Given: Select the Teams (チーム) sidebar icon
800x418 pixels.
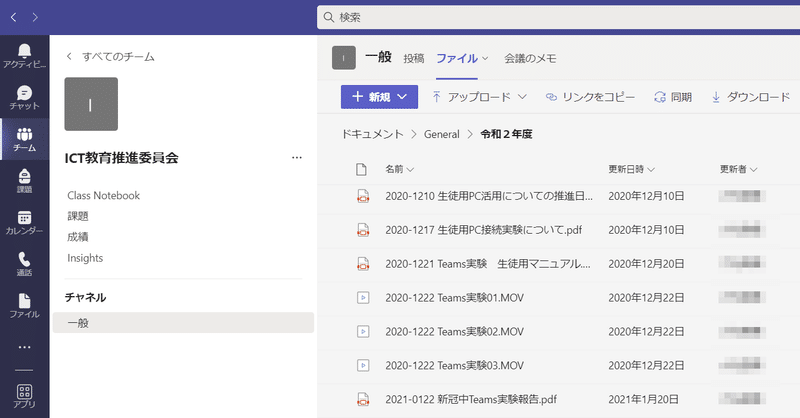Looking at the screenshot, I should (x=24, y=139).
